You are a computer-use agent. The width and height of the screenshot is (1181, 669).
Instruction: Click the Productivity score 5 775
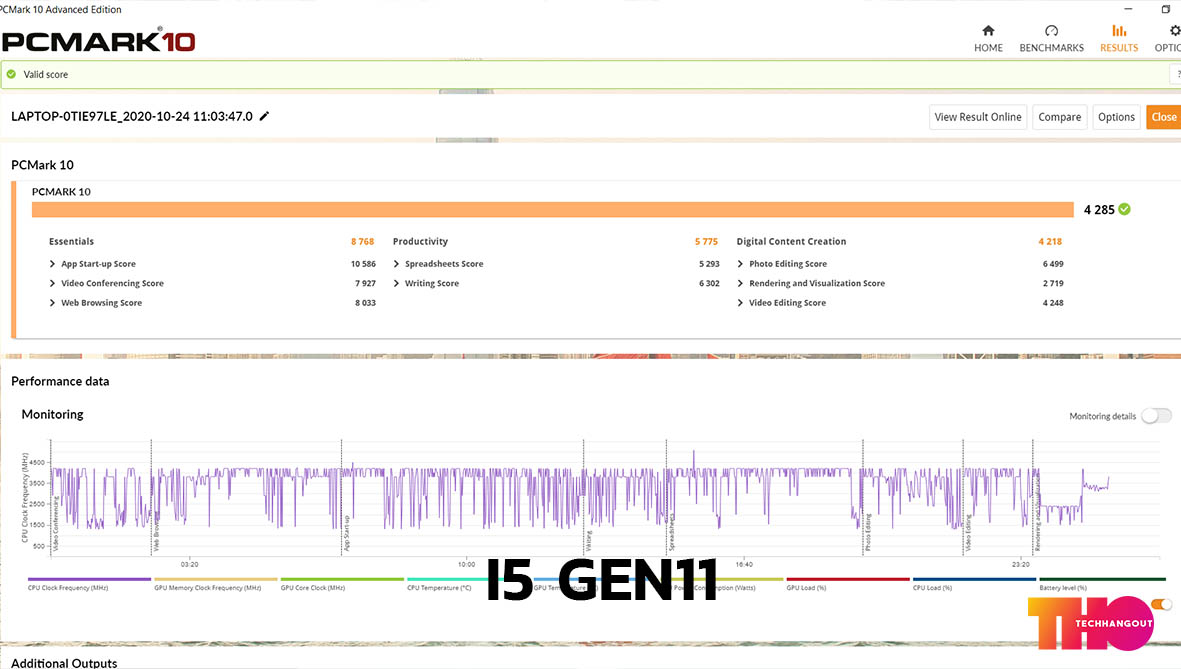coord(706,241)
